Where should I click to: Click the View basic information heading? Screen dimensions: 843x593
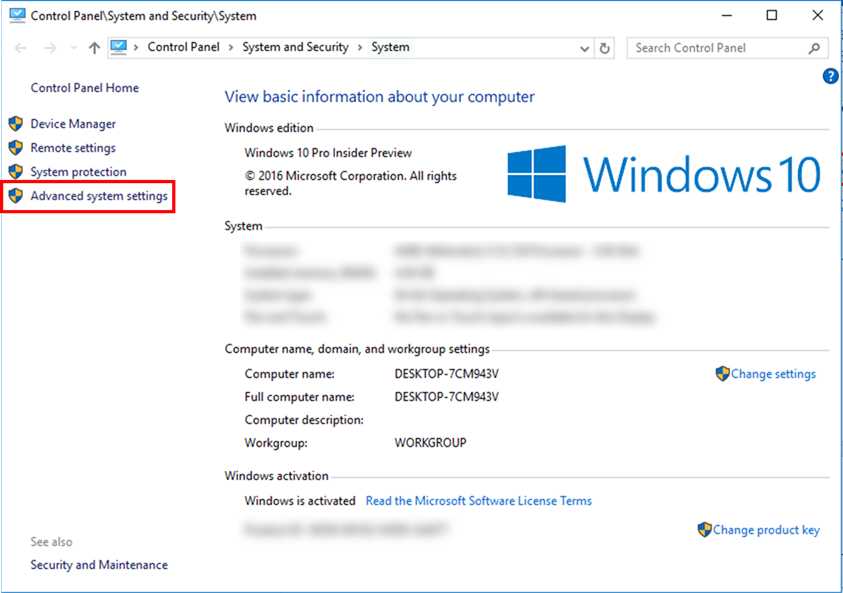coord(380,97)
